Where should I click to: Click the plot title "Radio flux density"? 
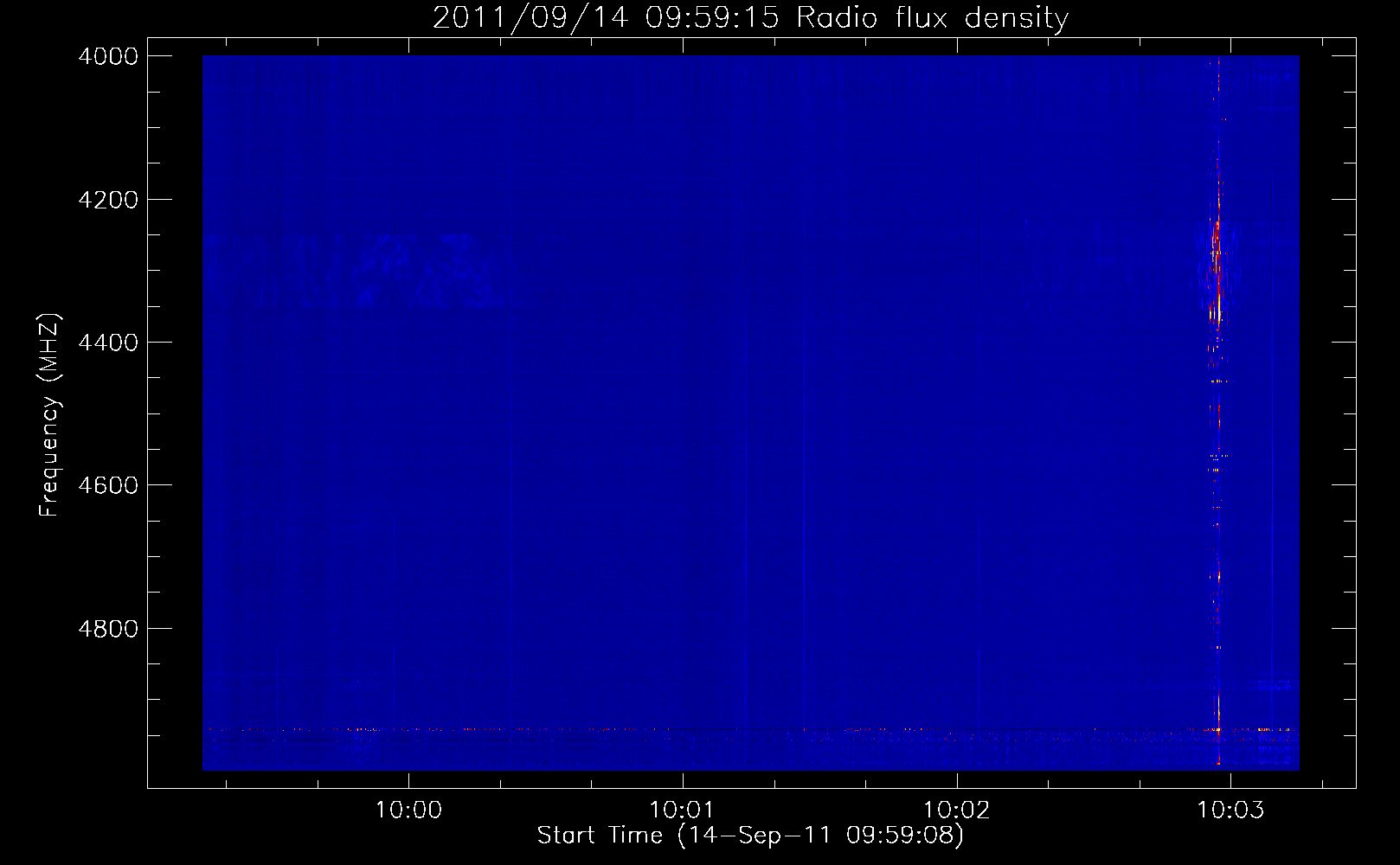click(x=750, y=17)
